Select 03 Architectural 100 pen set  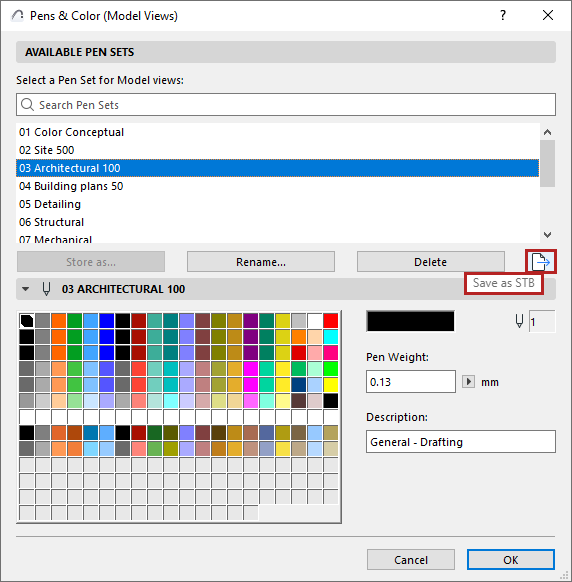pyautogui.click(x=277, y=168)
